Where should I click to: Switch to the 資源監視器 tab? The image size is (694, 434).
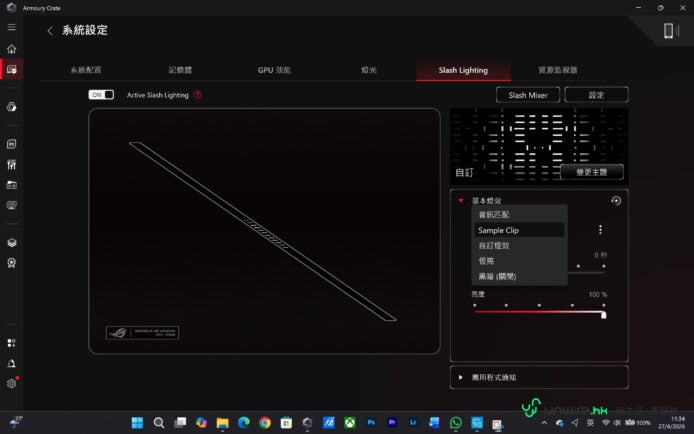coord(558,70)
